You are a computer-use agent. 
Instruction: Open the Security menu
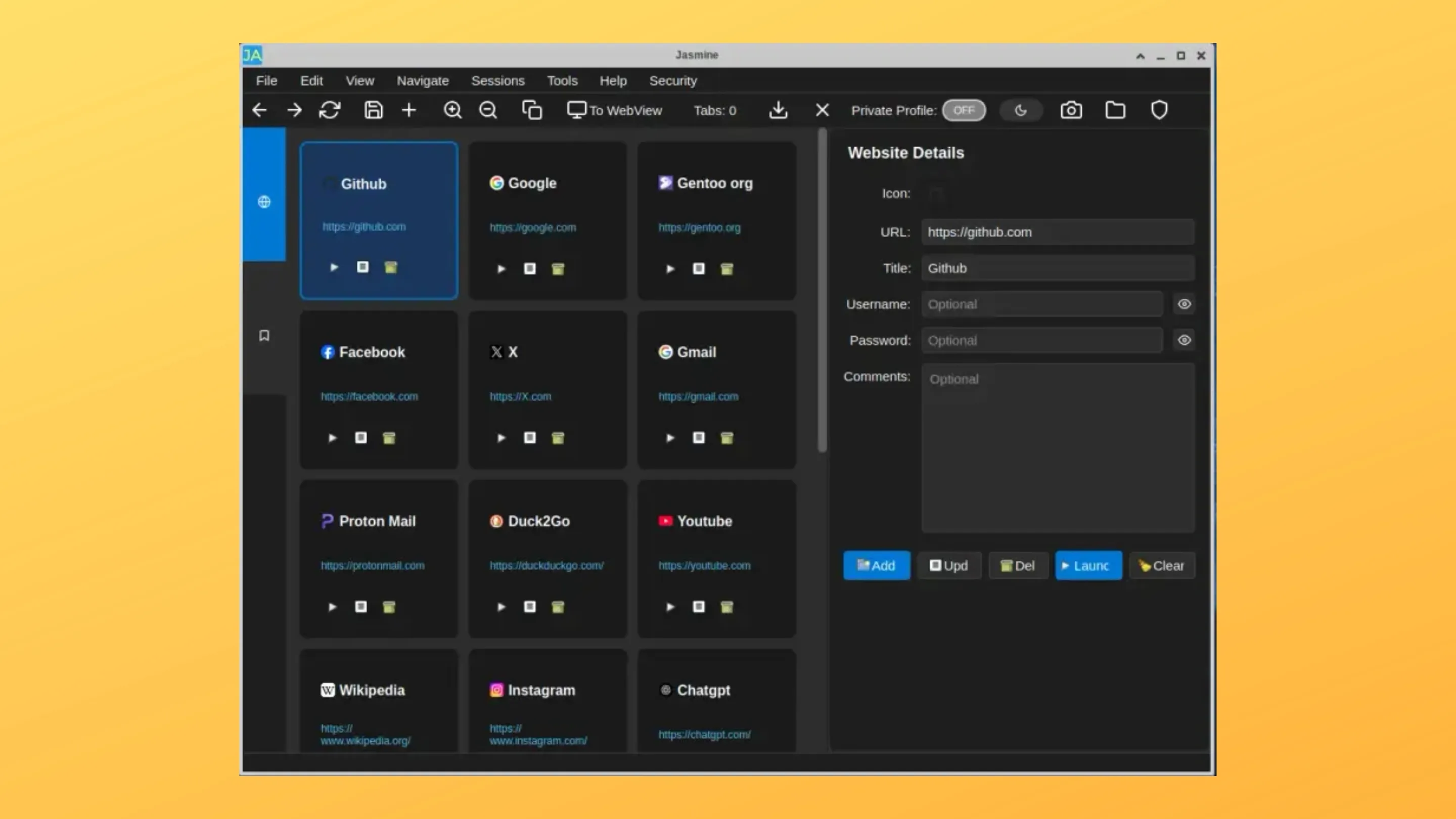click(x=673, y=81)
